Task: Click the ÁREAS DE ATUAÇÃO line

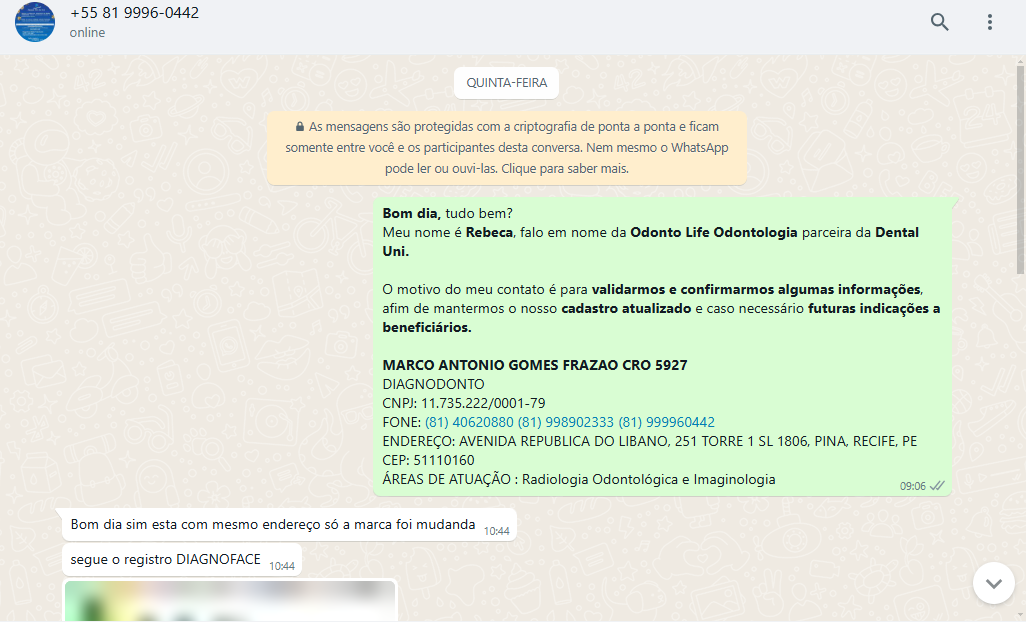Action: (x=579, y=479)
